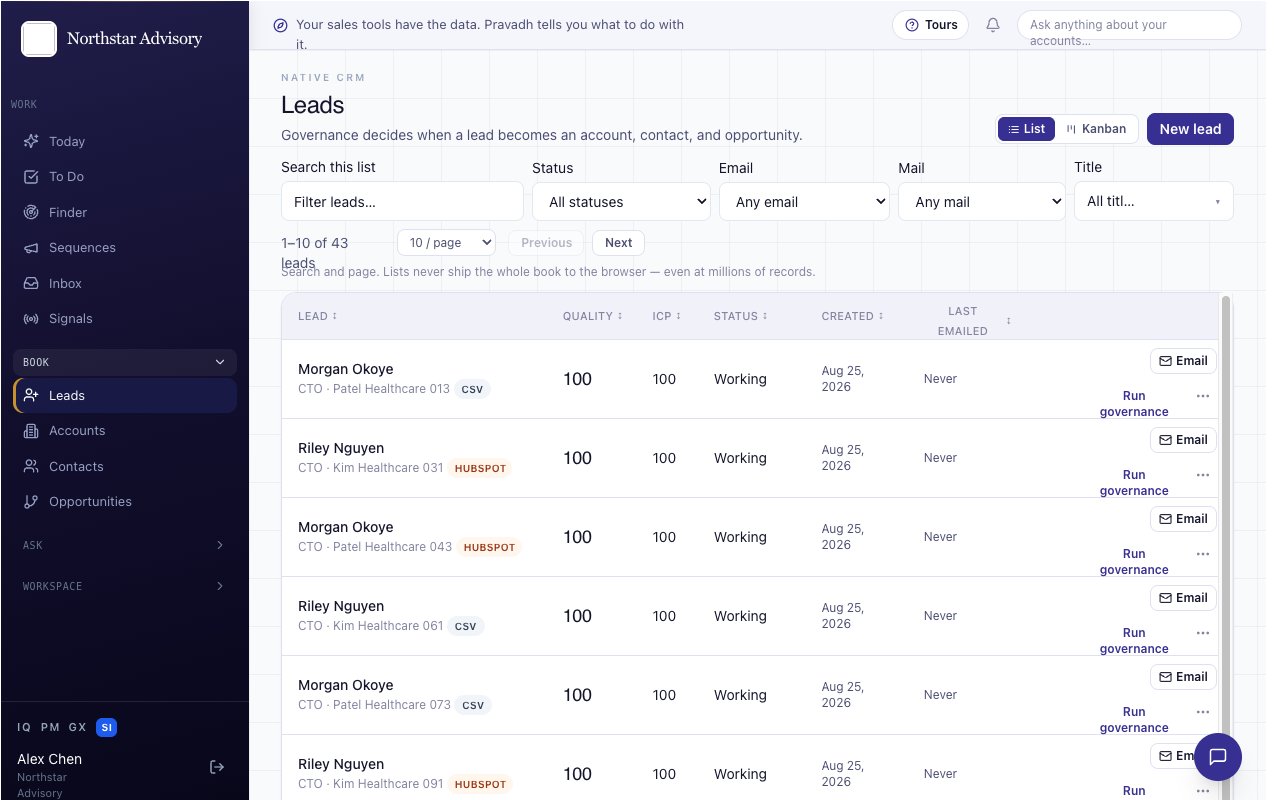
Task: Open more options for Riley Nguyen Kim Healthcare 031
Action: 1203,475
